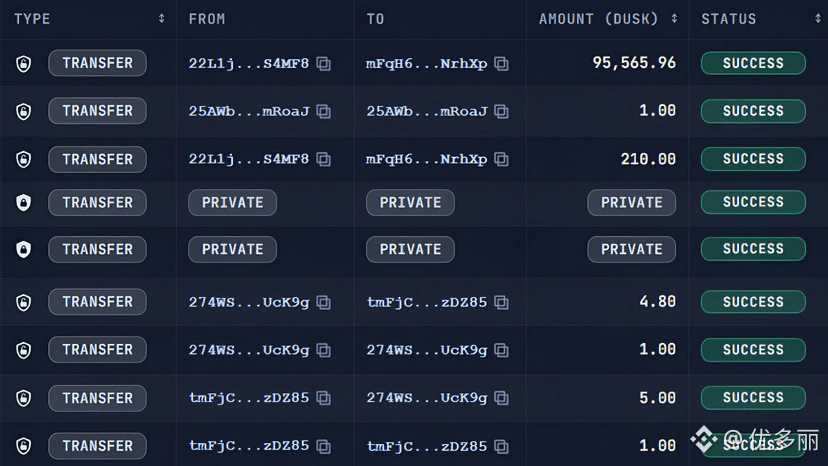Click the amount 4.80
Screen dimensions: 828x466
(x=657, y=302)
